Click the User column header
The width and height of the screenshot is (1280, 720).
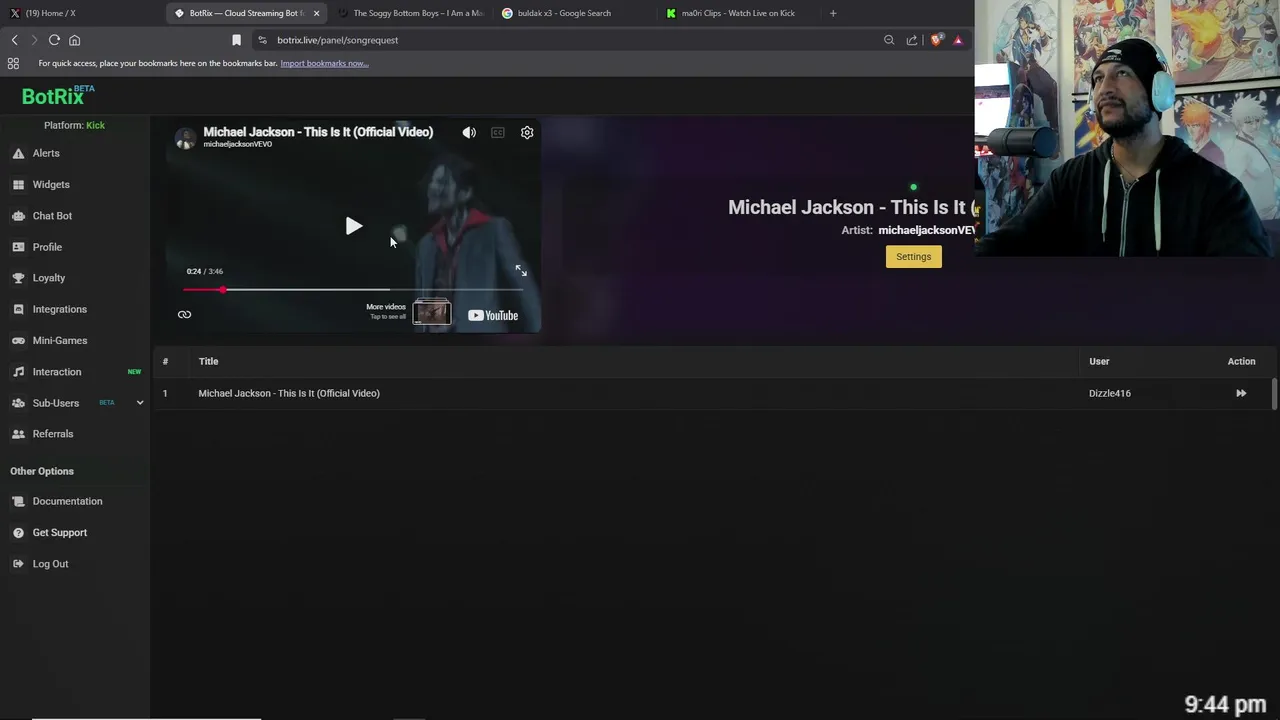pyautogui.click(x=1099, y=361)
